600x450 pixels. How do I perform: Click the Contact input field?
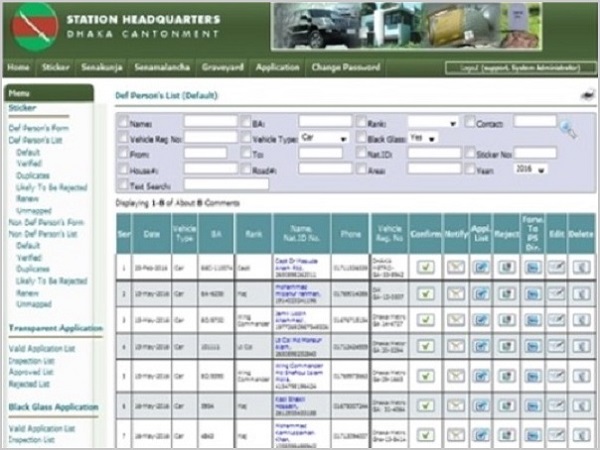535,122
